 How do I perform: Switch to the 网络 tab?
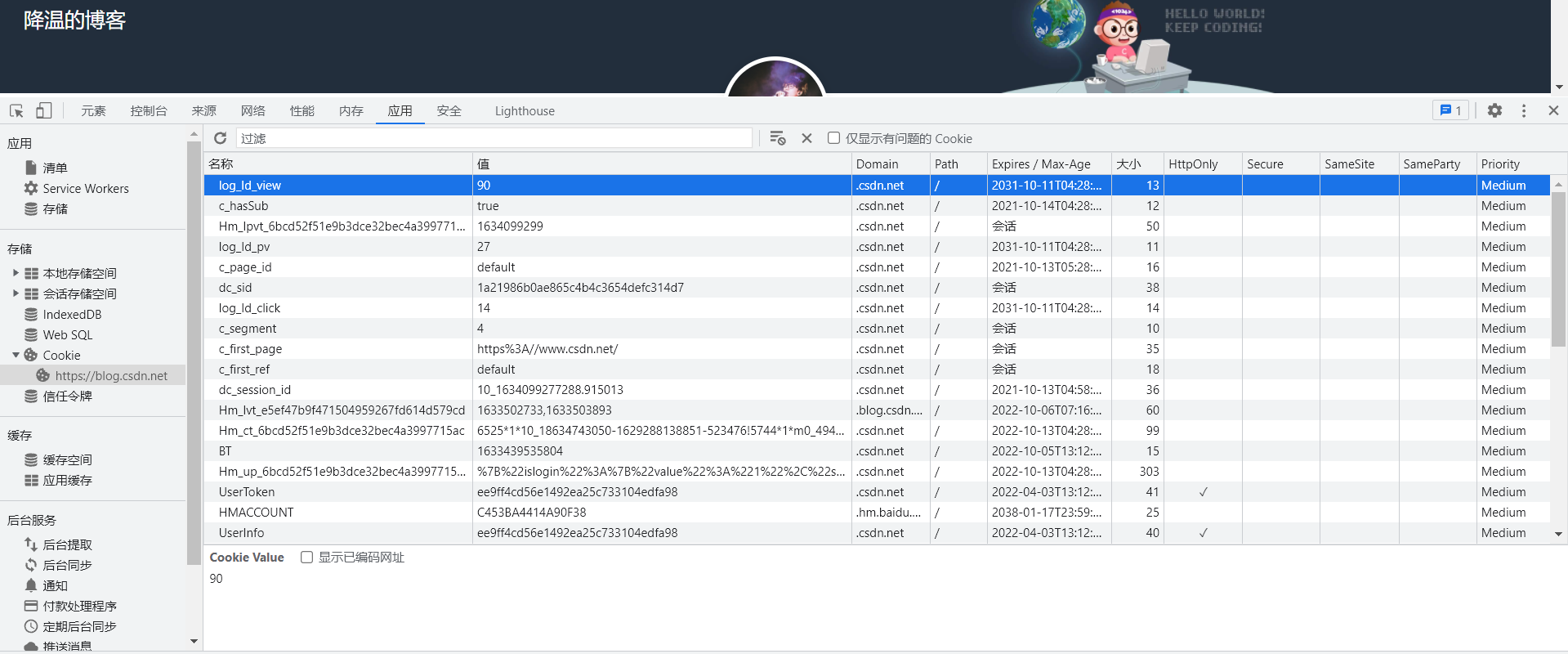pos(253,110)
